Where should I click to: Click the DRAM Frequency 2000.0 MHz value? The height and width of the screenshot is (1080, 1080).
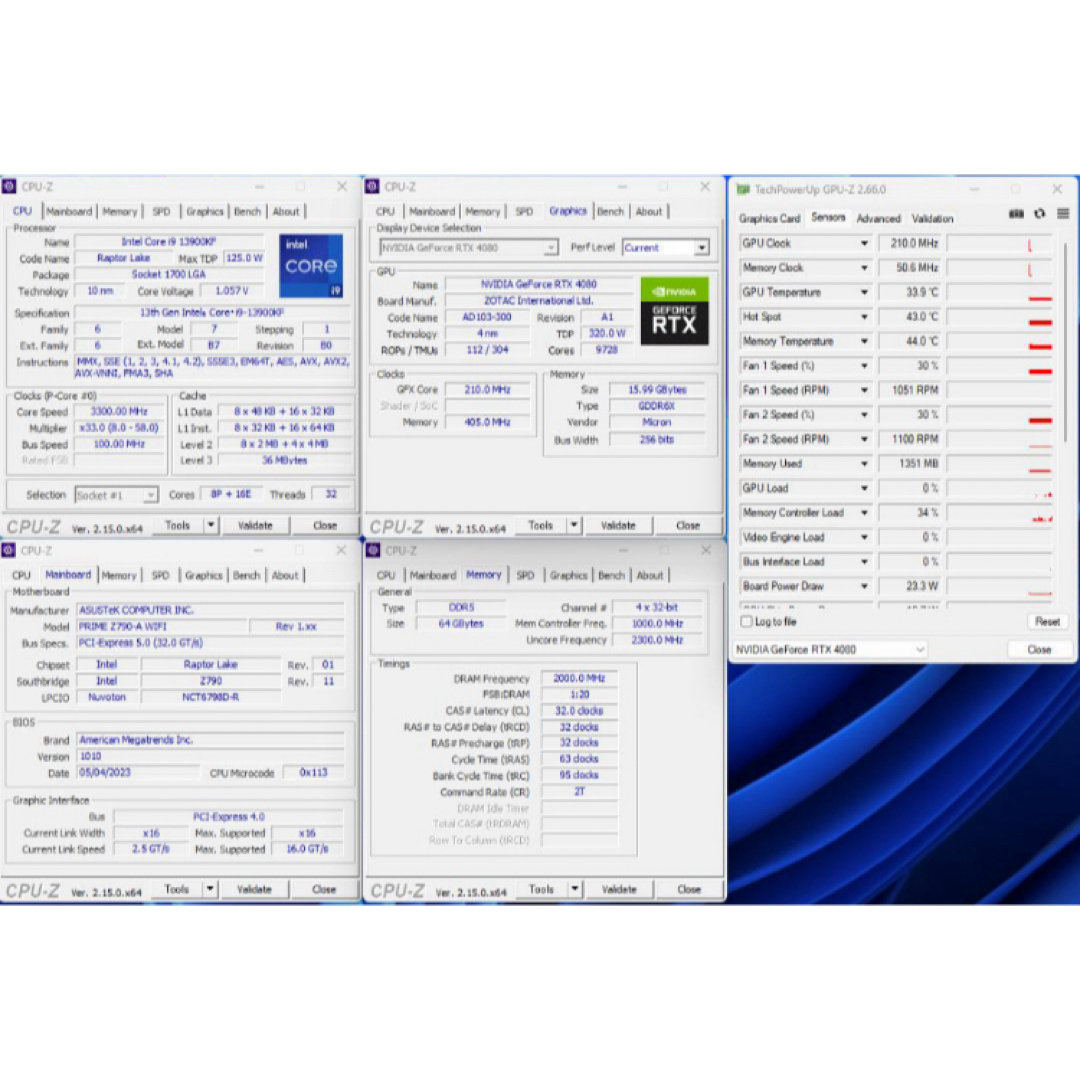(x=579, y=678)
